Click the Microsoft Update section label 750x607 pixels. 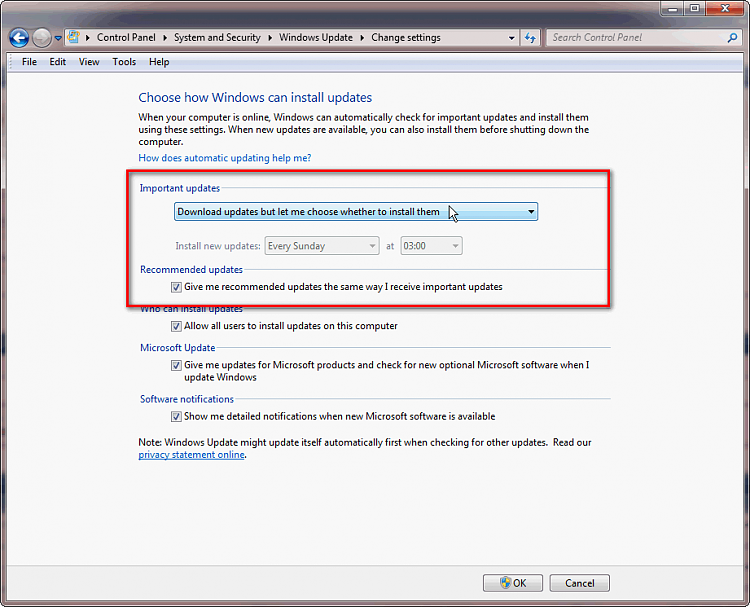[177, 348]
